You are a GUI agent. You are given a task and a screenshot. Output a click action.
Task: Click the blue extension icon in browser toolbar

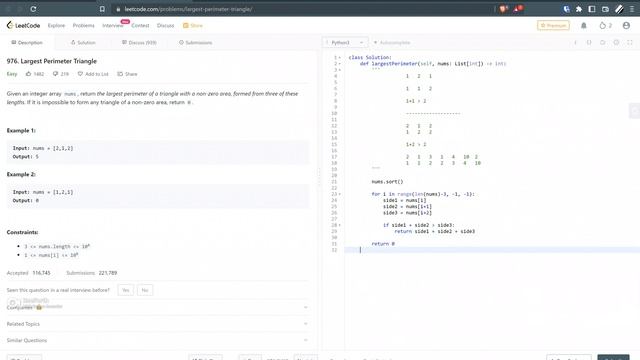point(566,9)
